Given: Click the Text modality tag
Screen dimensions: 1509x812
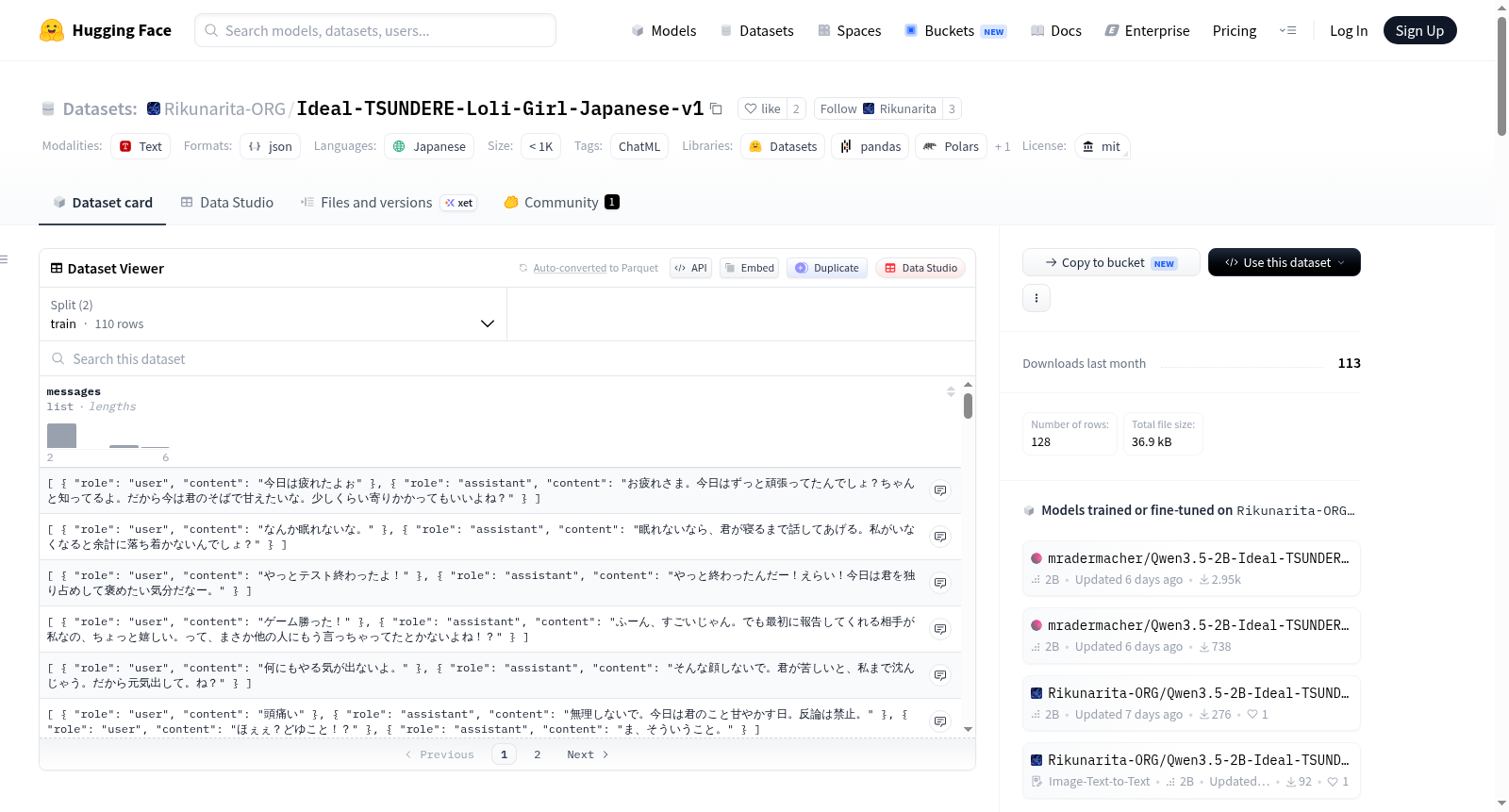Looking at the screenshot, I should pos(141,146).
